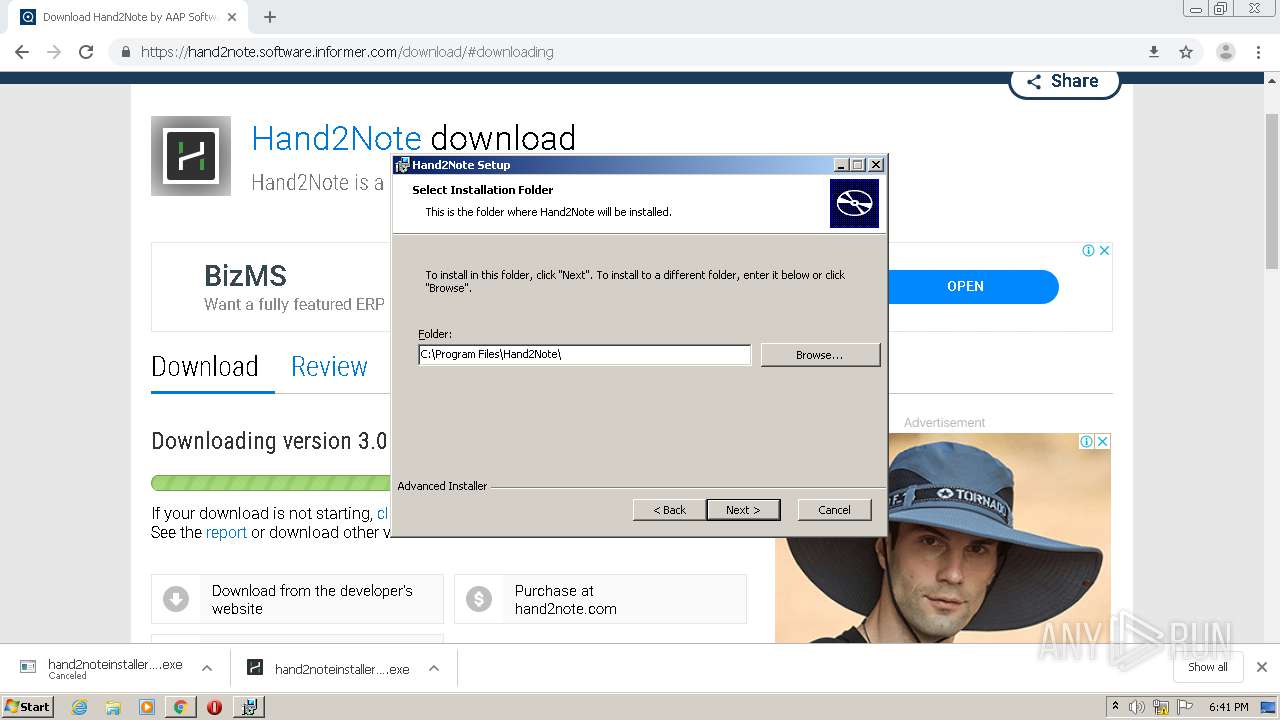Open Windows Explorer from taskbar

[x=113, y=707]
